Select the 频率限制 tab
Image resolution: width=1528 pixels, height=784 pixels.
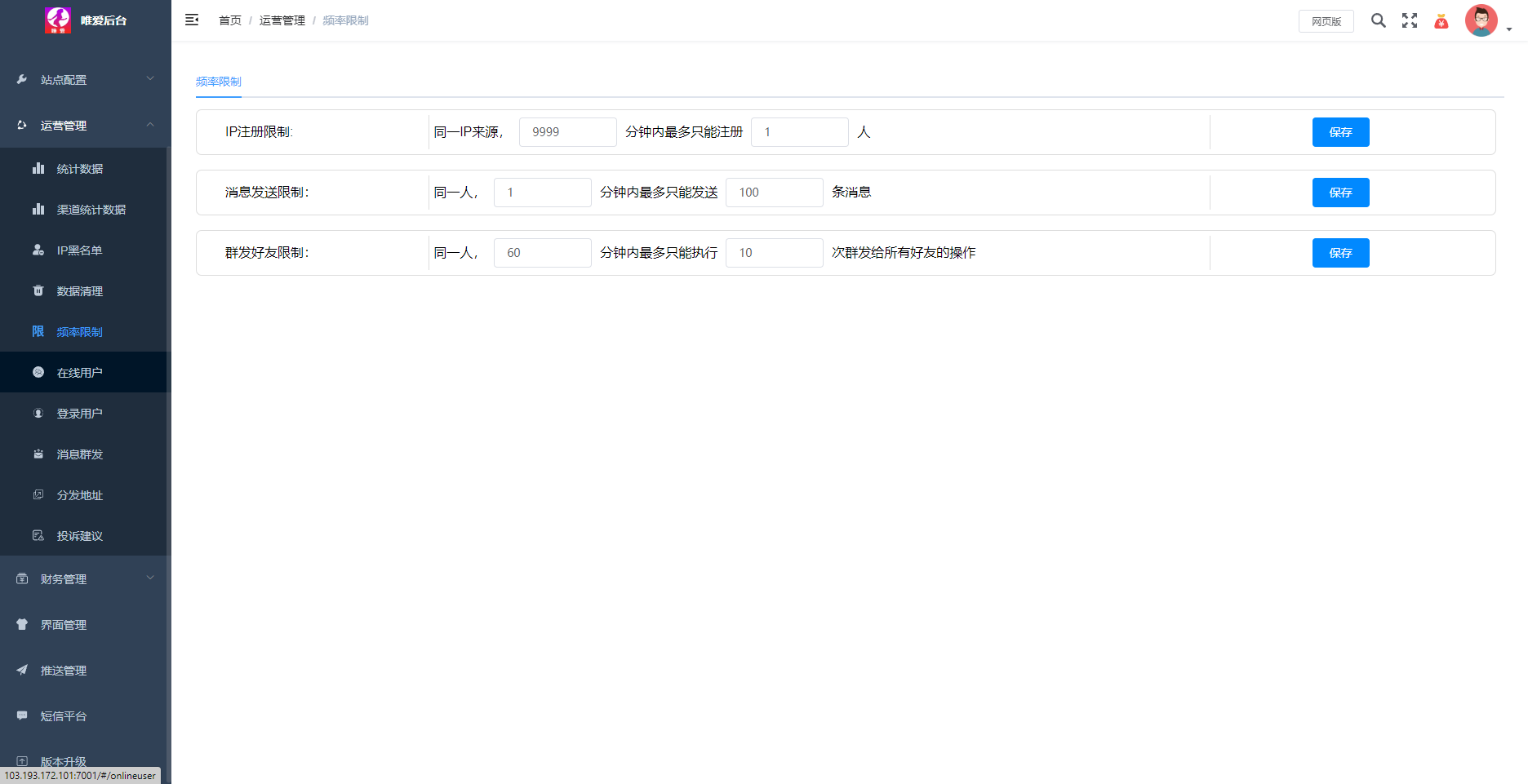pos(219,82)
